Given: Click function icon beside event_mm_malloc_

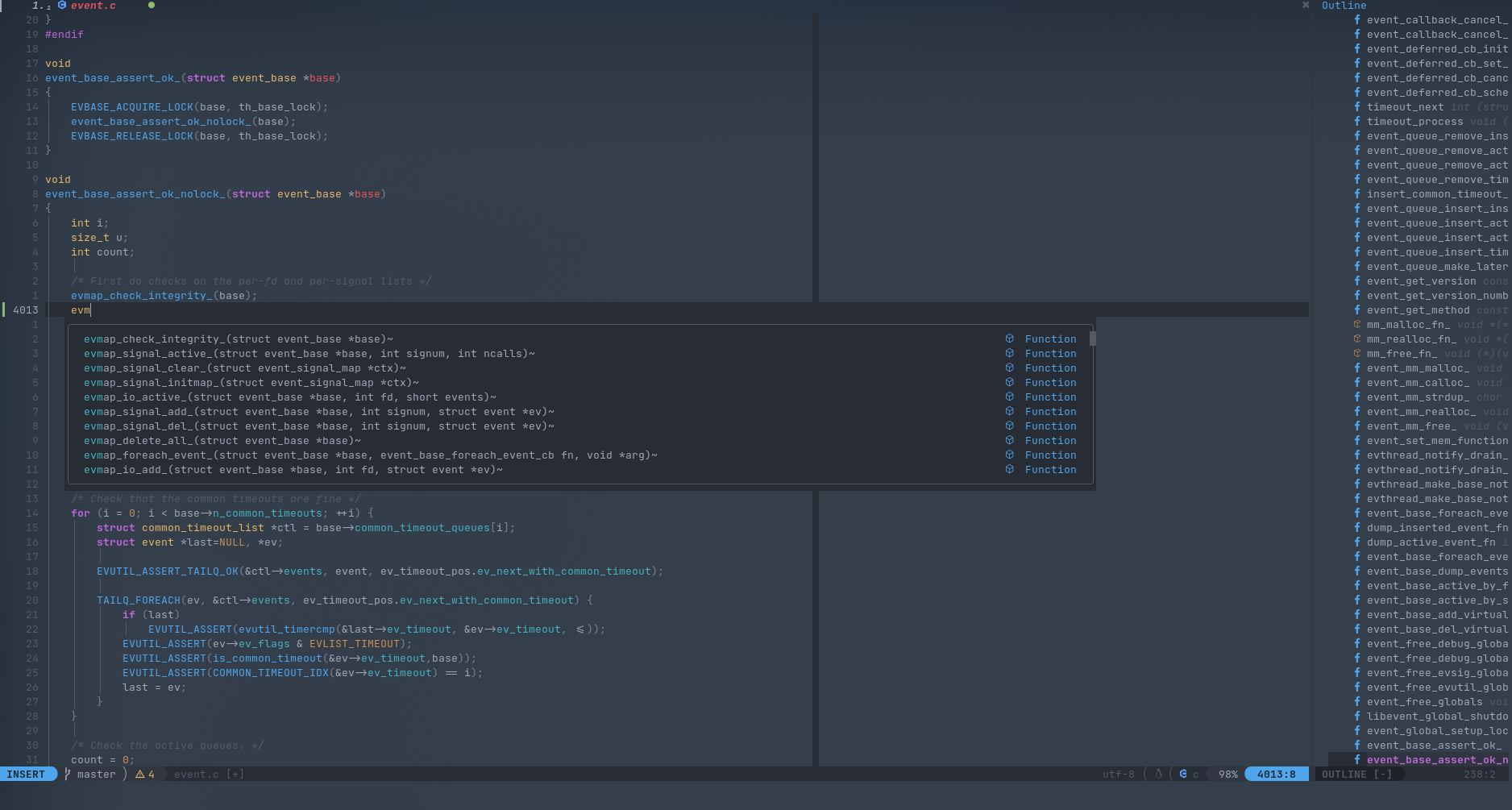Looking at the screenshot, I should 1357,368.
